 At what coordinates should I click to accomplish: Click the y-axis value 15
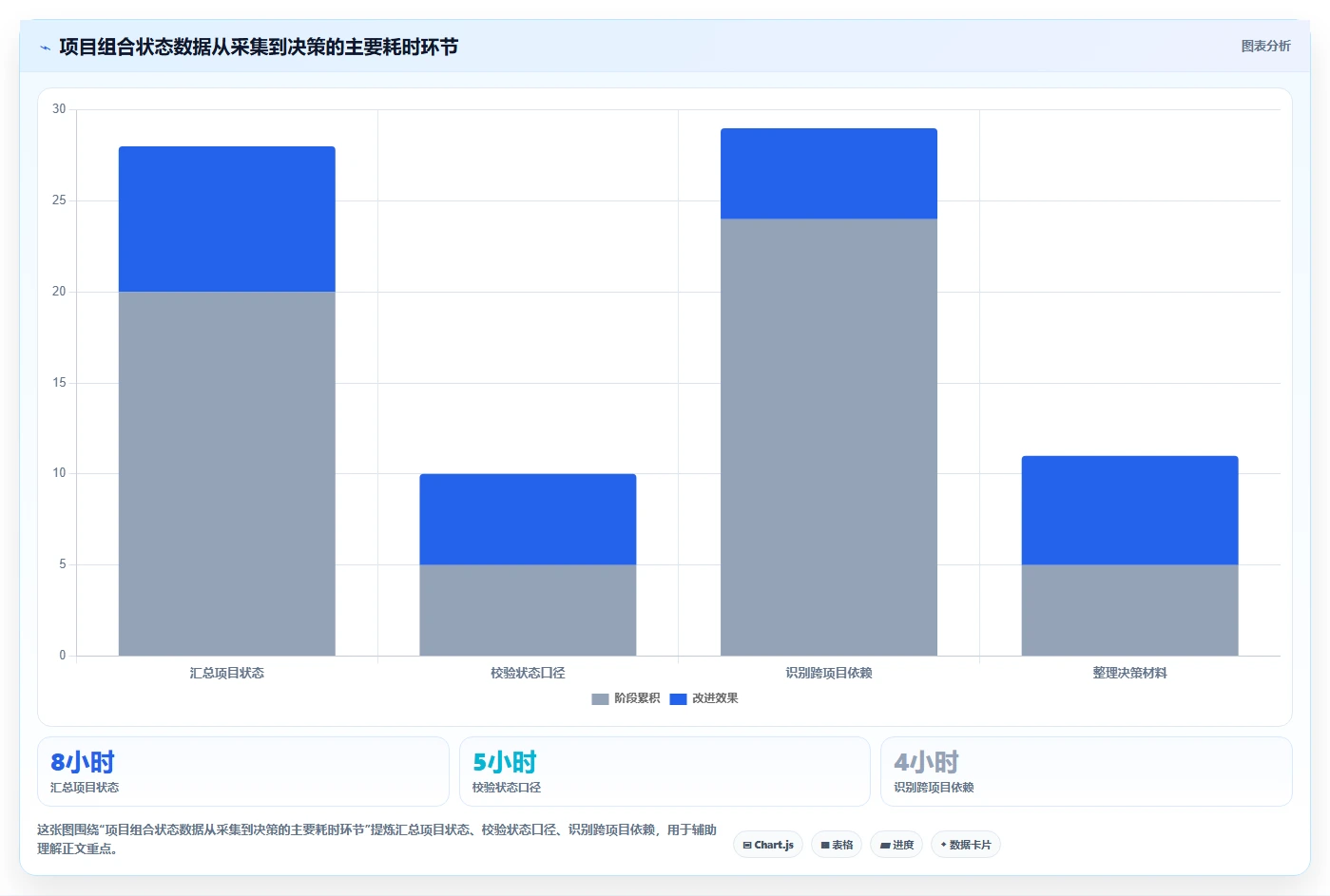tap(59, 383)
